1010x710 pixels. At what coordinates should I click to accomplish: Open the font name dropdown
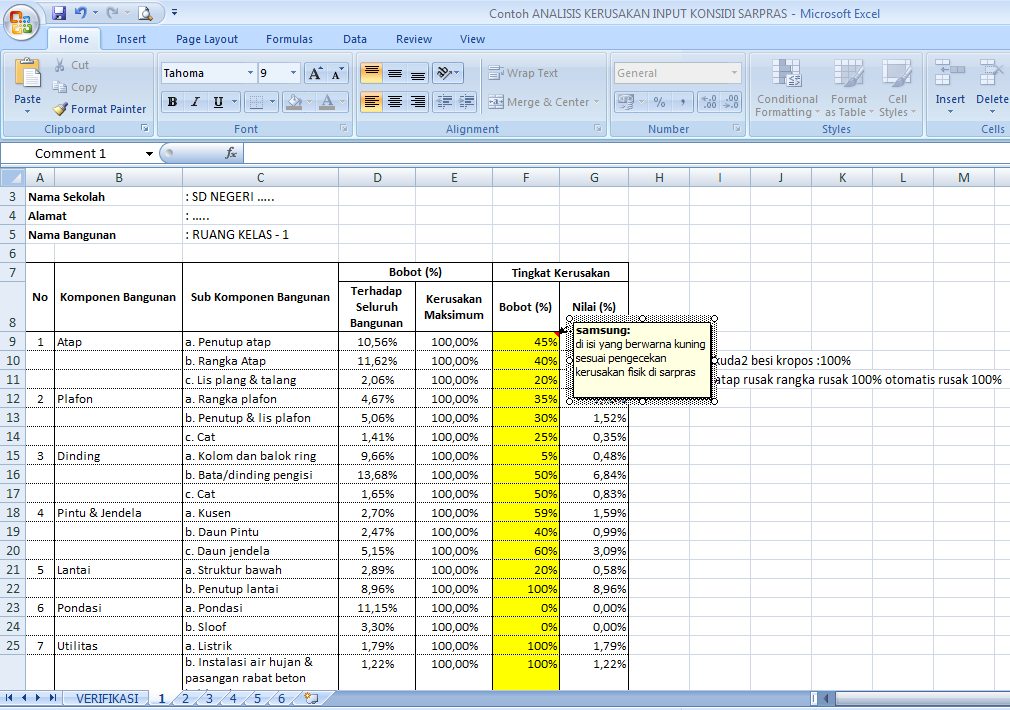(x=248, y=72)
